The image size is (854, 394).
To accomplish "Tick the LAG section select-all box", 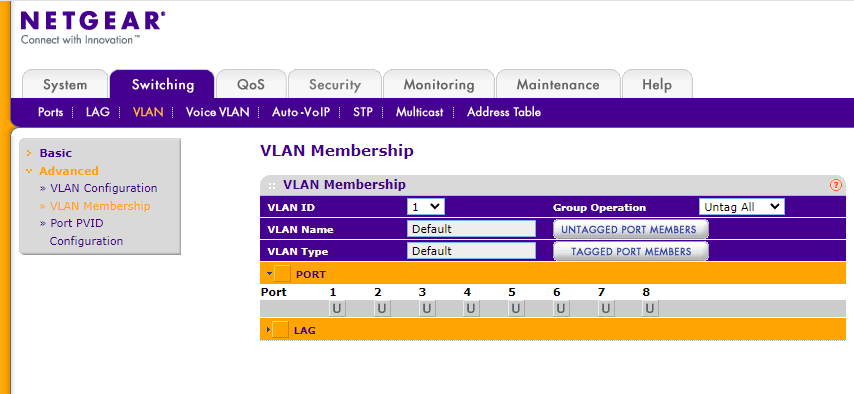I will tap(280, 330).
